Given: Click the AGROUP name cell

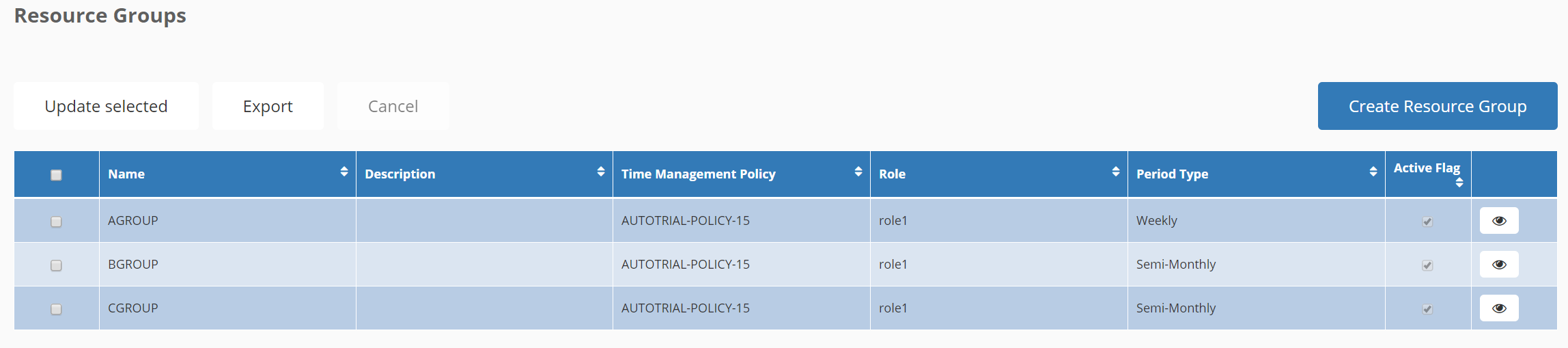Looking at the screenshot, I should click(133, 221).
